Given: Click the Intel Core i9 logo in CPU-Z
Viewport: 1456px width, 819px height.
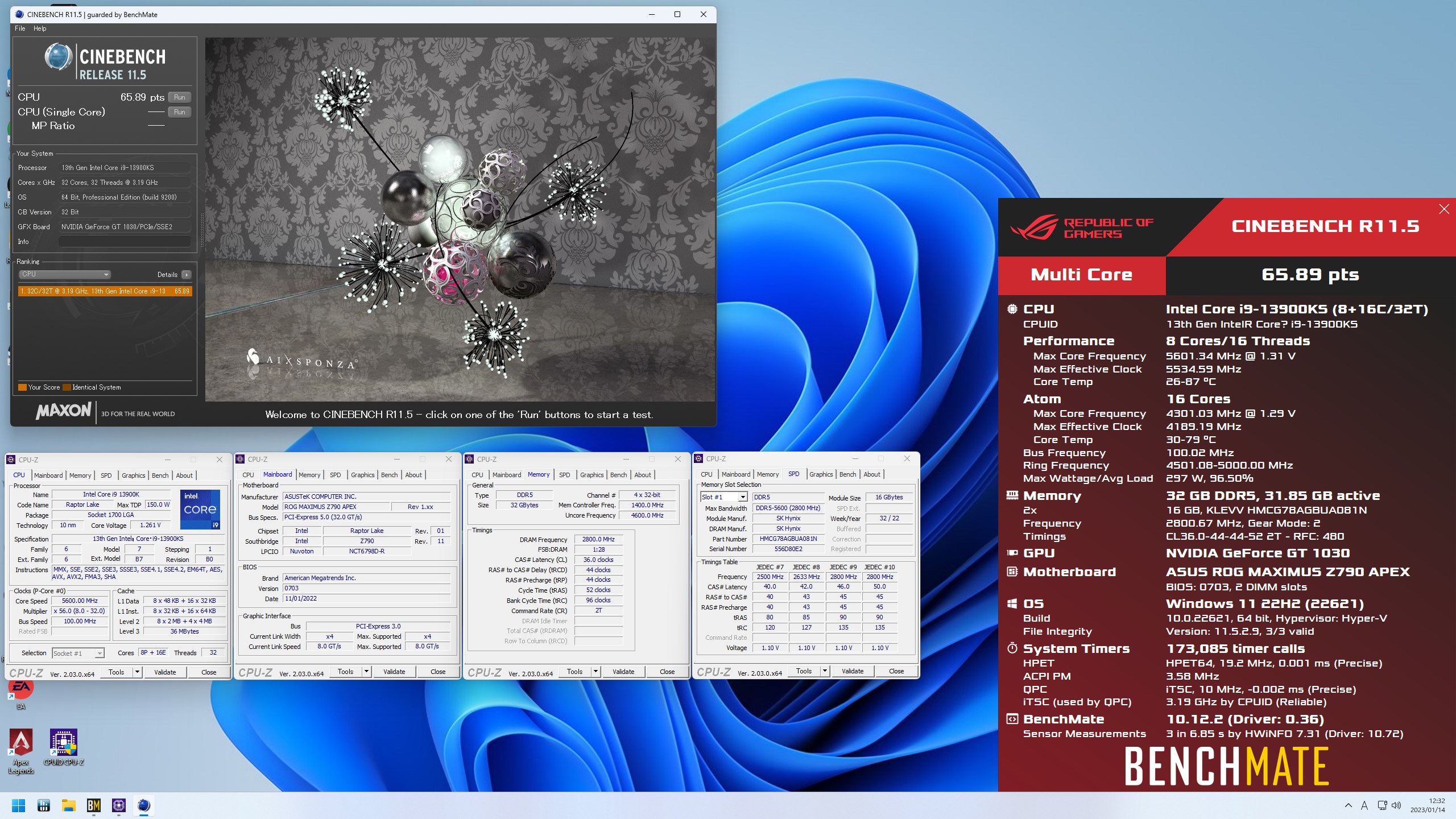Looking at the screenshot, I should point(200,510).
